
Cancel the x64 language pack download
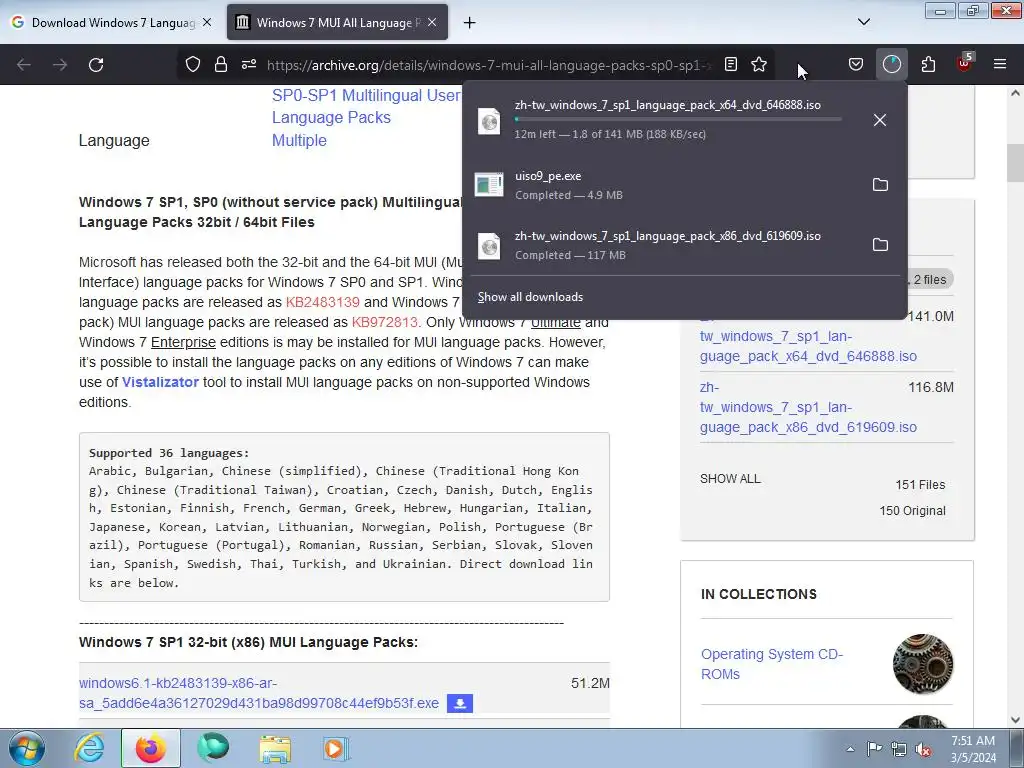(880, 120)
